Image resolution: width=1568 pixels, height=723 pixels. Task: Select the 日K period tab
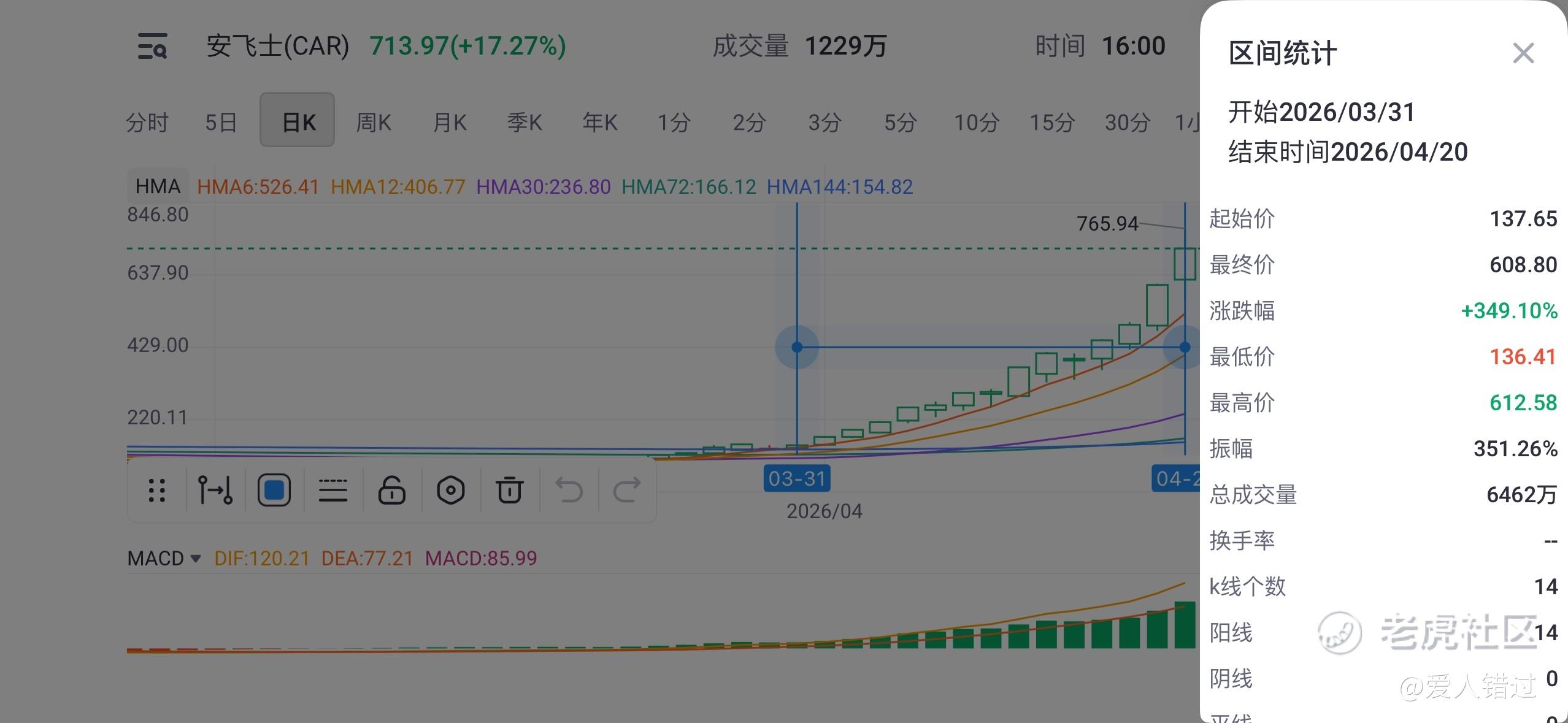coord(298,121)
